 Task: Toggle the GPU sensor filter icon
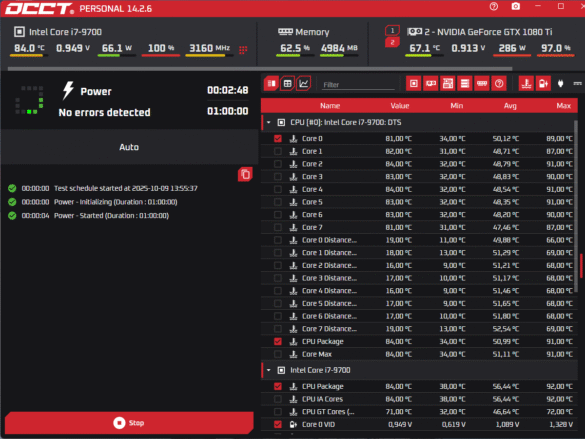click(431, 84)
